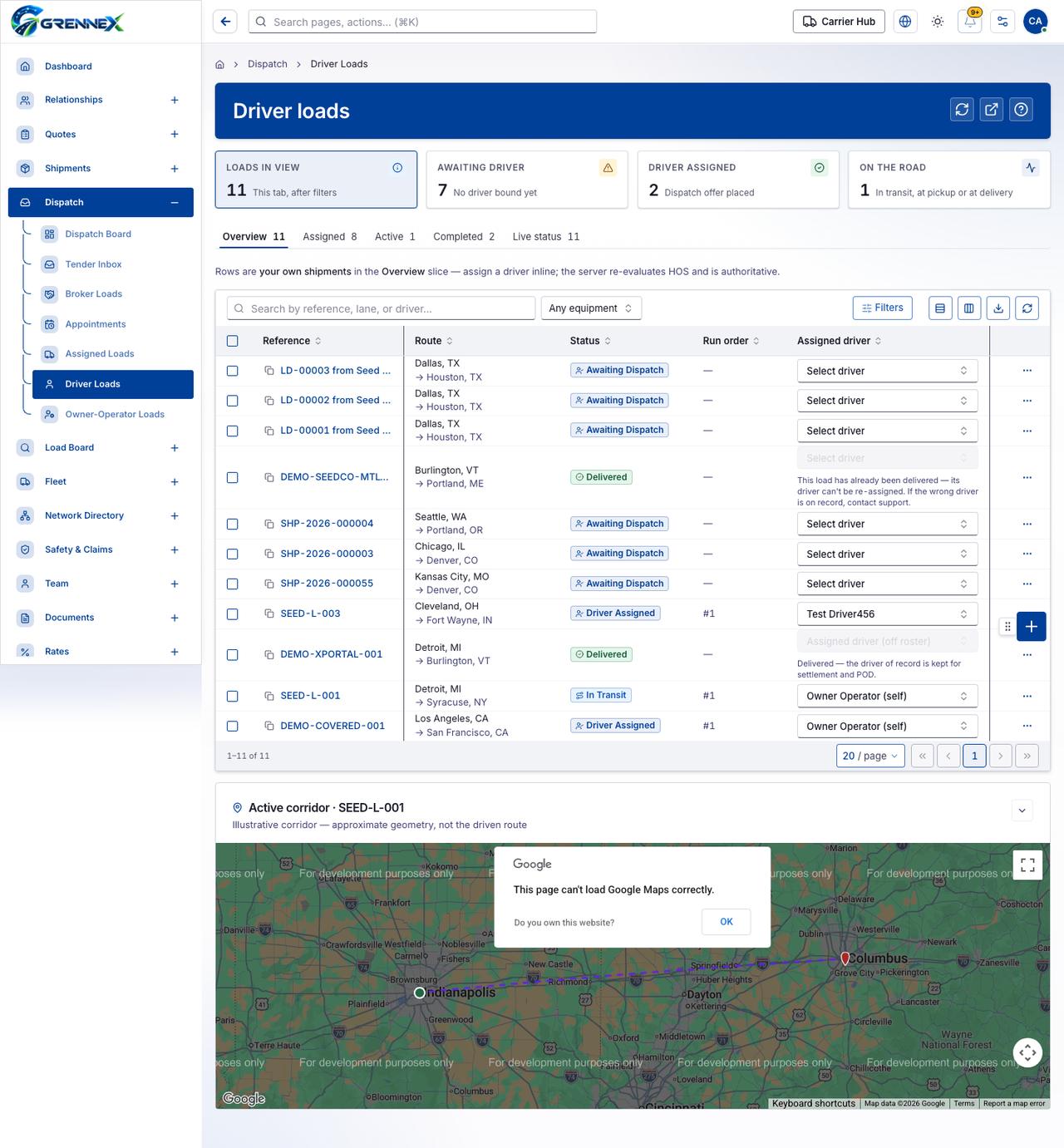Toggle the select-all header checkbox

[x=233, y=341]
